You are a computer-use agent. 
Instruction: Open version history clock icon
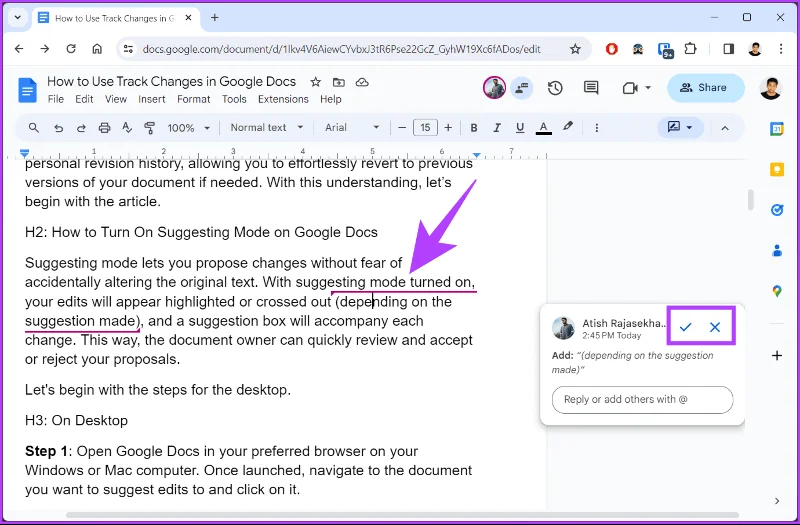click(555, 88)
